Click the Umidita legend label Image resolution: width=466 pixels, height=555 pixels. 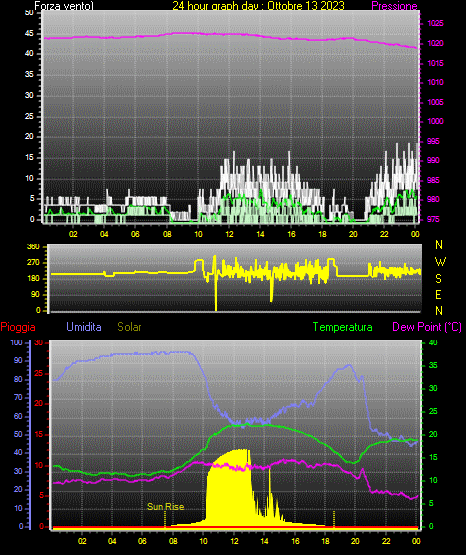[84, 327]
